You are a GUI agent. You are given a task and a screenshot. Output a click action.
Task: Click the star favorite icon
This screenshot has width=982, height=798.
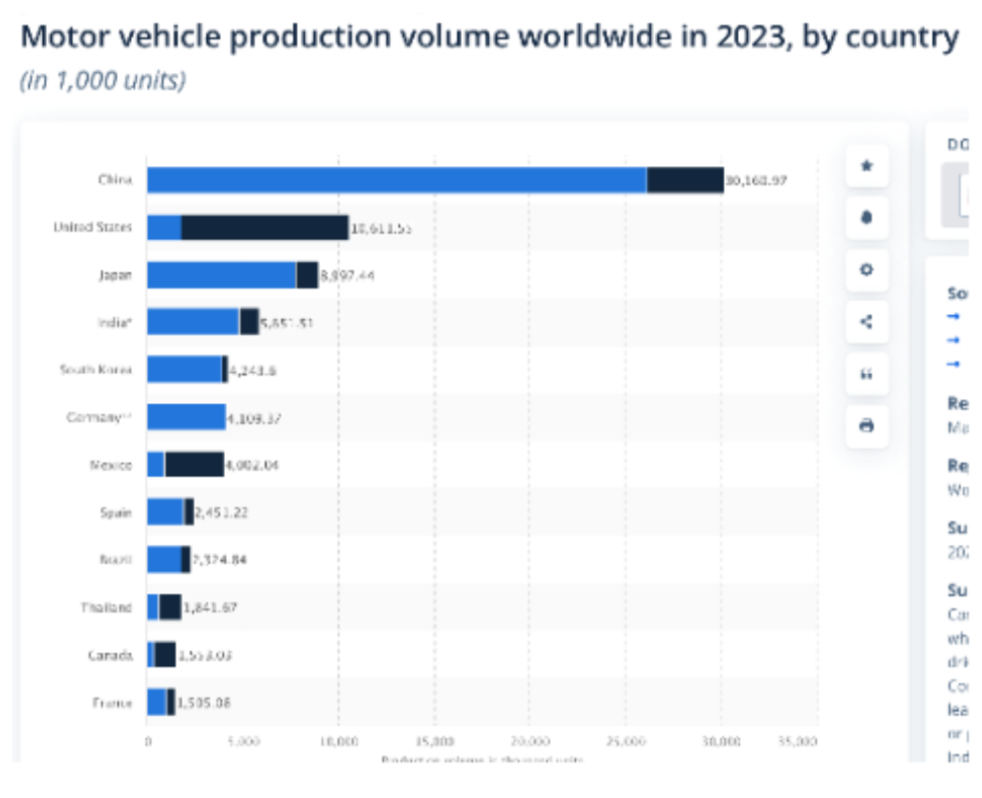866,166
